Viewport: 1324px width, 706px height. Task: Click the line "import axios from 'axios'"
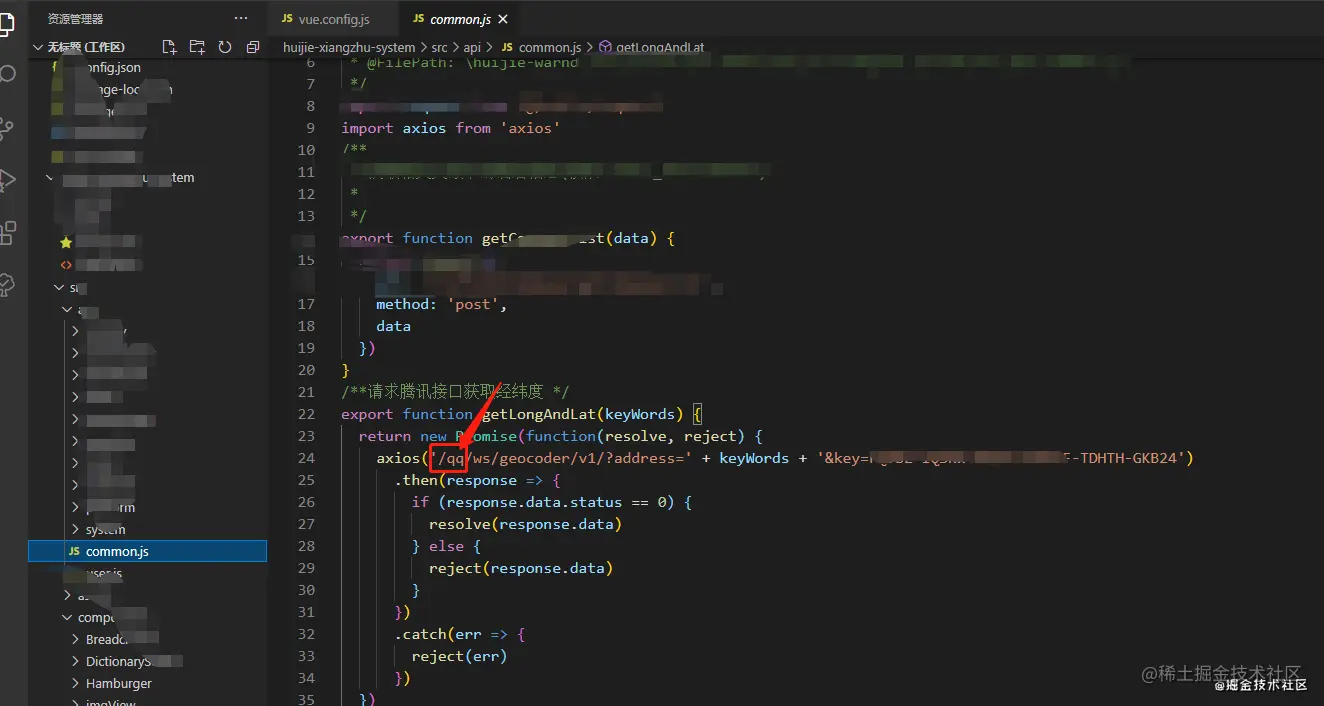[451, 128]
